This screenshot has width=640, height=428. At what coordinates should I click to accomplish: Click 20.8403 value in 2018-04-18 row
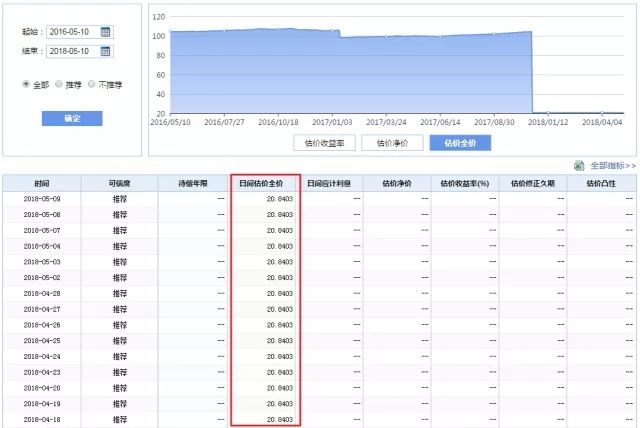click(280, 419)
